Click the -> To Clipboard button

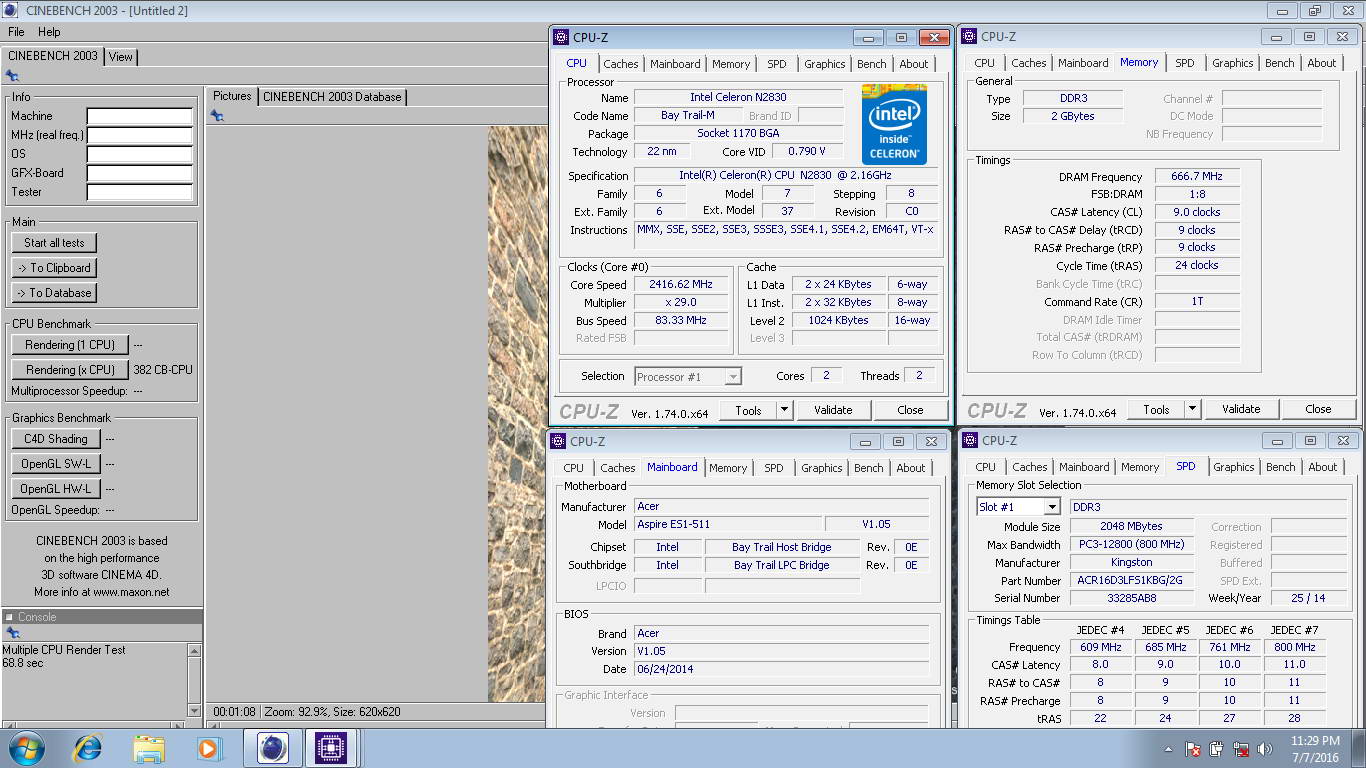pos(54,268)
